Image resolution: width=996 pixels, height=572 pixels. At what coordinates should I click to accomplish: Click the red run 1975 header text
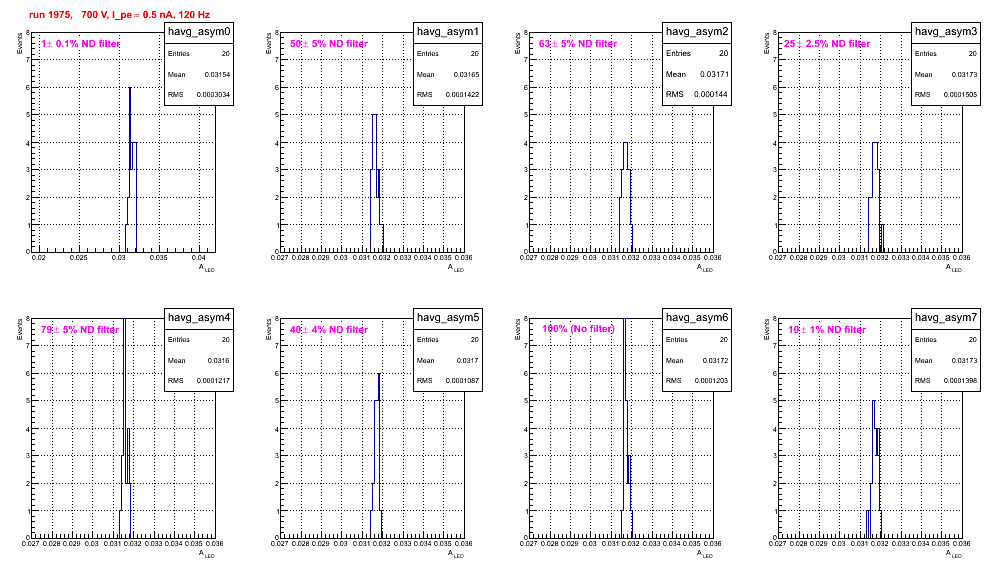[119, 15]
